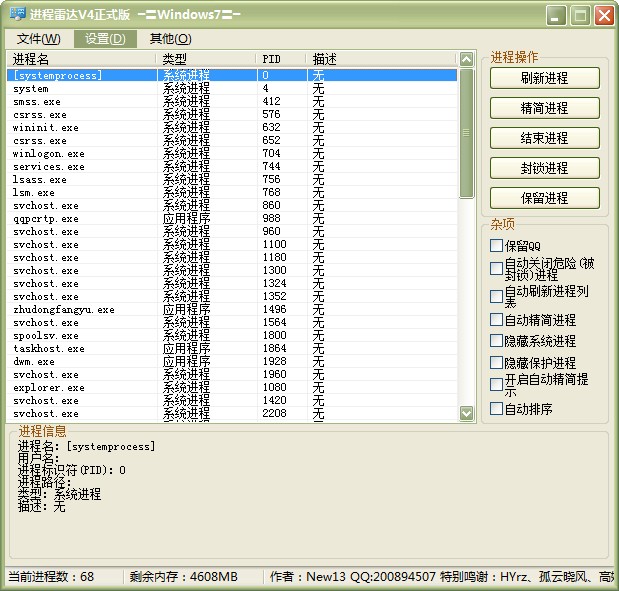Click the 刷新进程 button
This screenshot has height=591, width=619.
tap(545, 78)
